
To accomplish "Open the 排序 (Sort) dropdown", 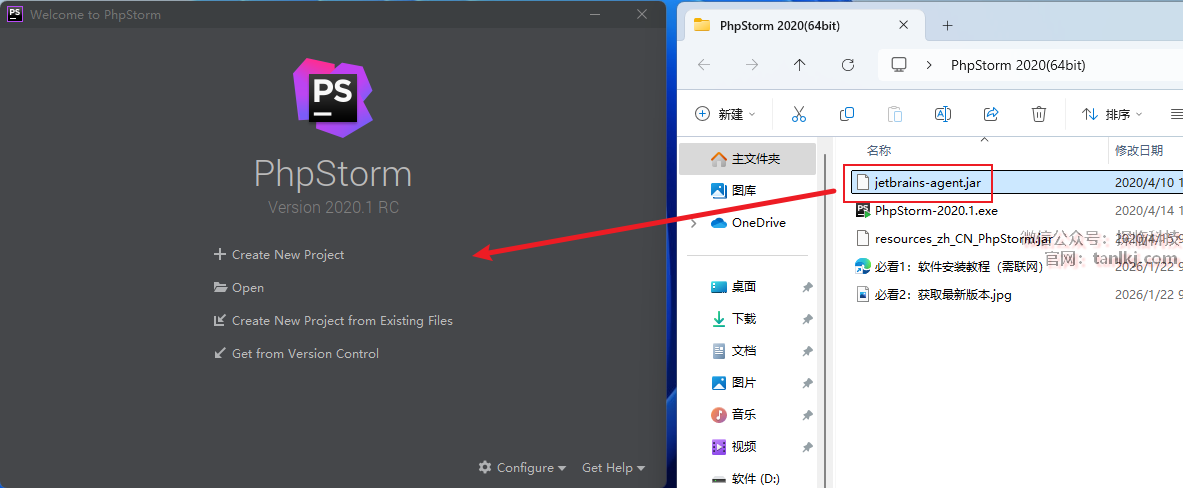I will (x=1112, y=114).
